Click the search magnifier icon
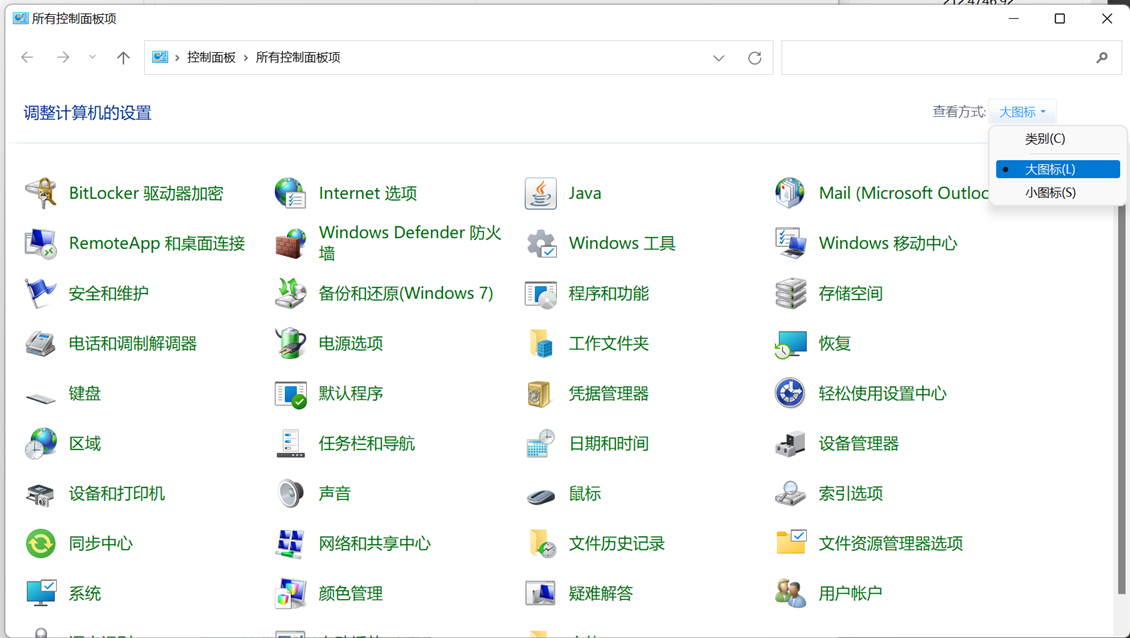The height and width of the screenshot is (638, 1130). (1102, 58)
